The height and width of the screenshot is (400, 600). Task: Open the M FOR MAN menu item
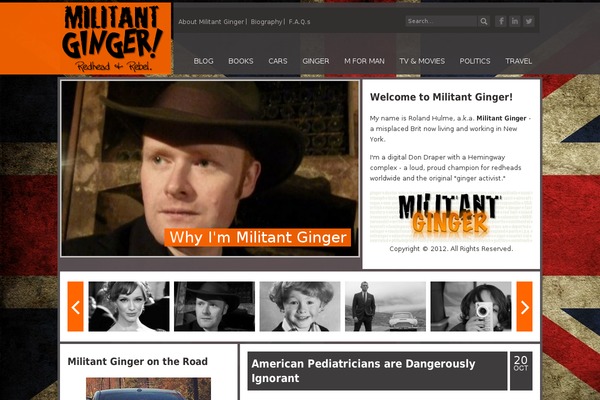[x=364, y=61]
